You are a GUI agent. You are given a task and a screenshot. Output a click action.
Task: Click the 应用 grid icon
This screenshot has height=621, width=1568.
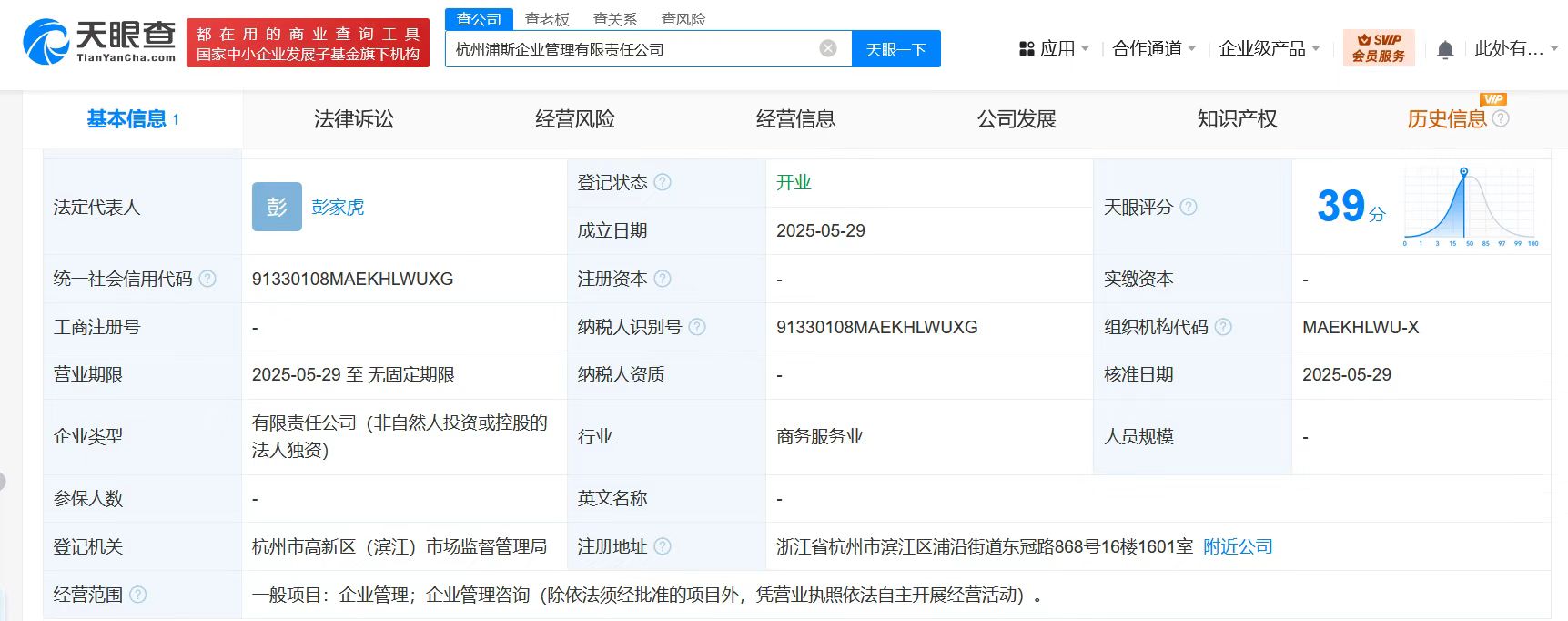1027,49
